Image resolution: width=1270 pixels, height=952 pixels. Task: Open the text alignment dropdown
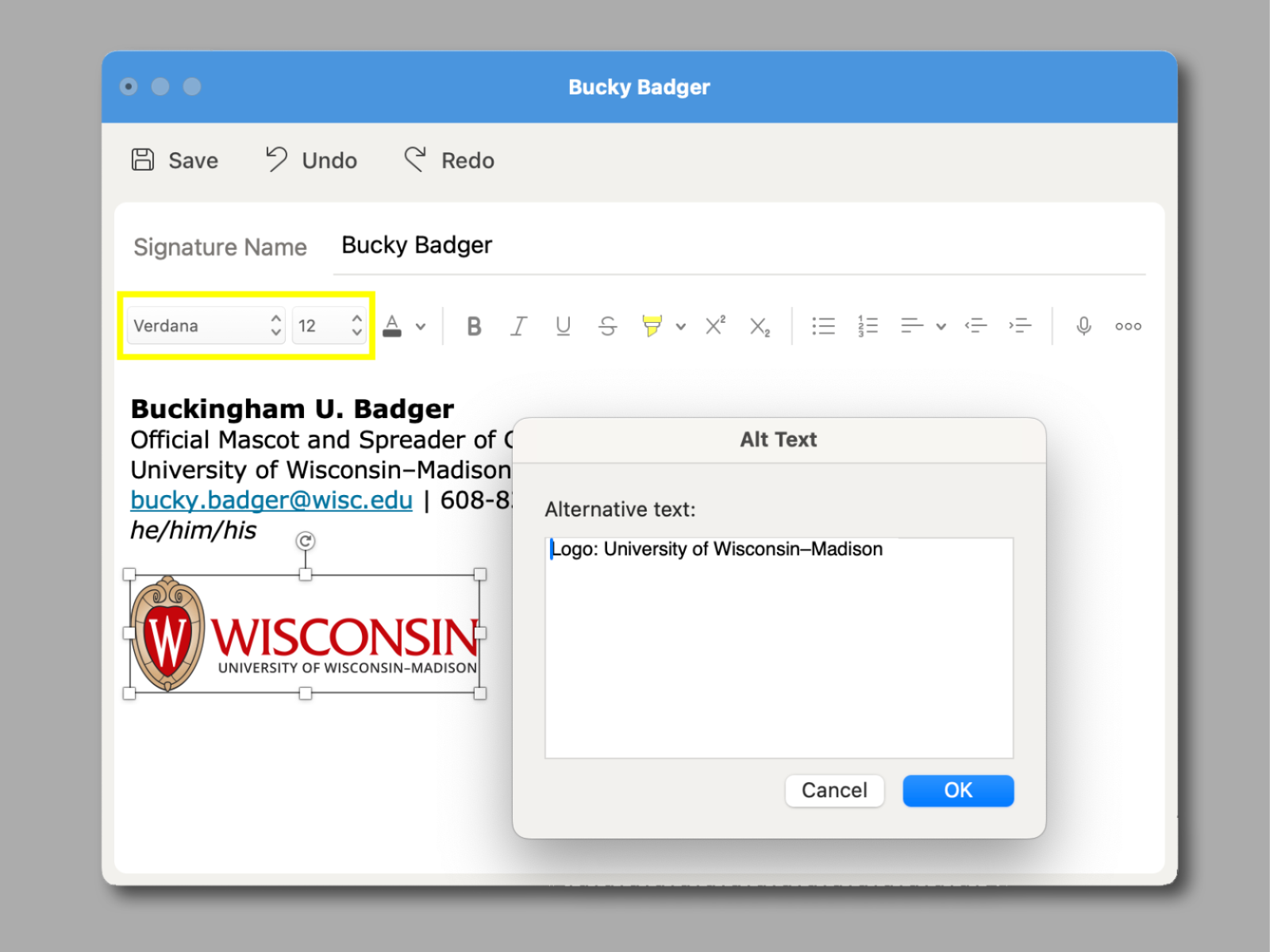(941, 325)
